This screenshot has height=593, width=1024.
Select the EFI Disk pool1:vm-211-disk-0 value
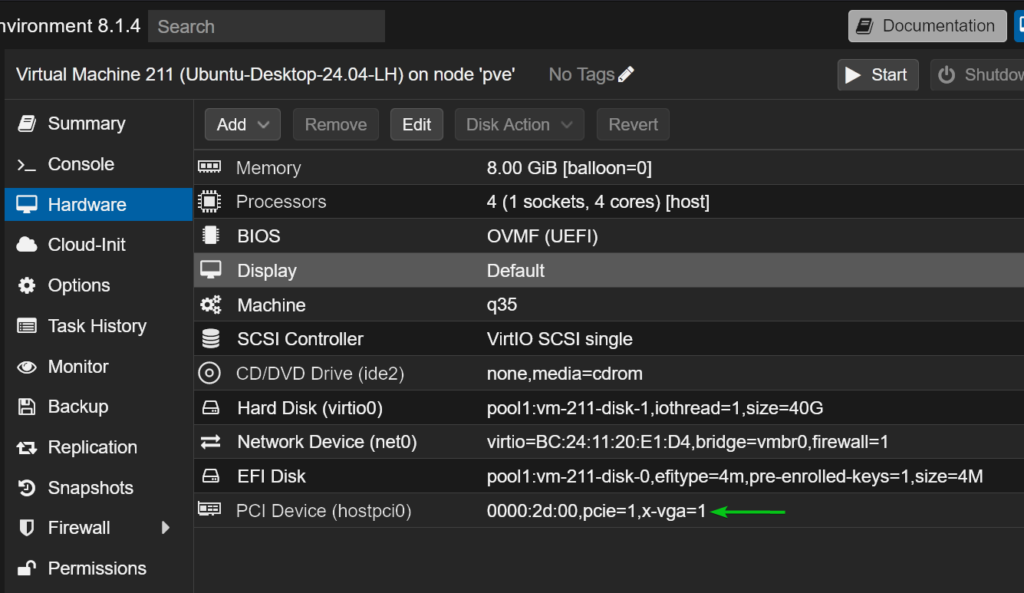point(735,477)
